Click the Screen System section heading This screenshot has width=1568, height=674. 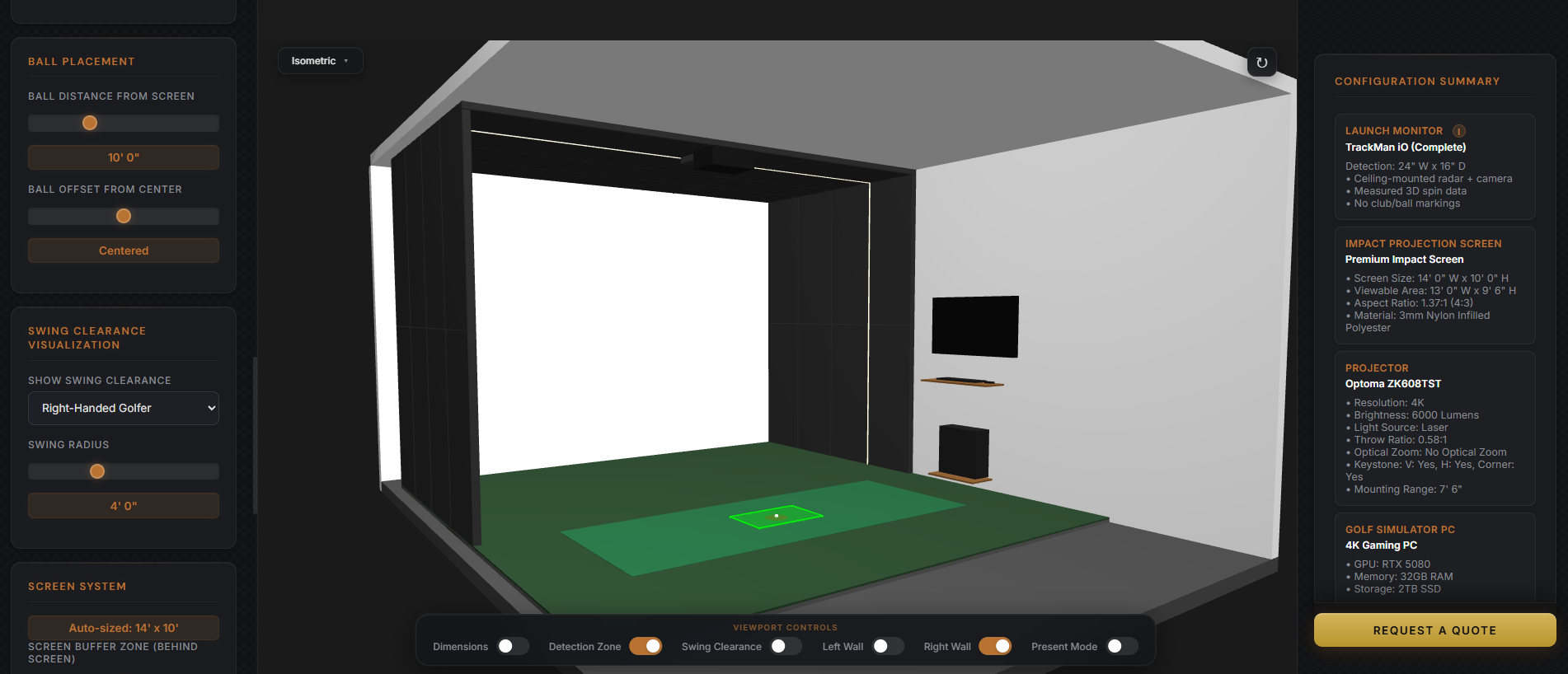[77, 587]
